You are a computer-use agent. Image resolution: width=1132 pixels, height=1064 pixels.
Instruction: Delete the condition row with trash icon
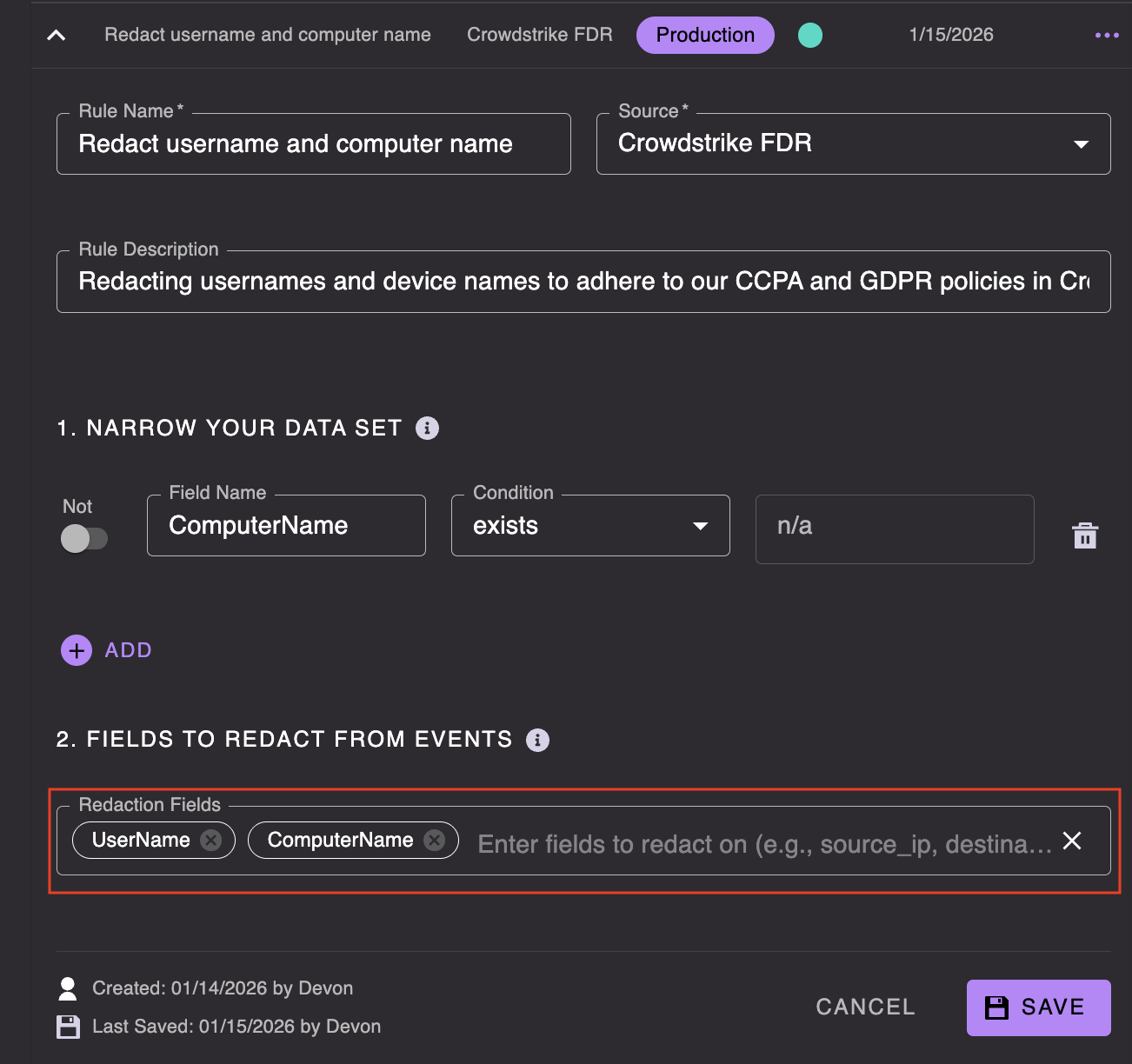1084,535
